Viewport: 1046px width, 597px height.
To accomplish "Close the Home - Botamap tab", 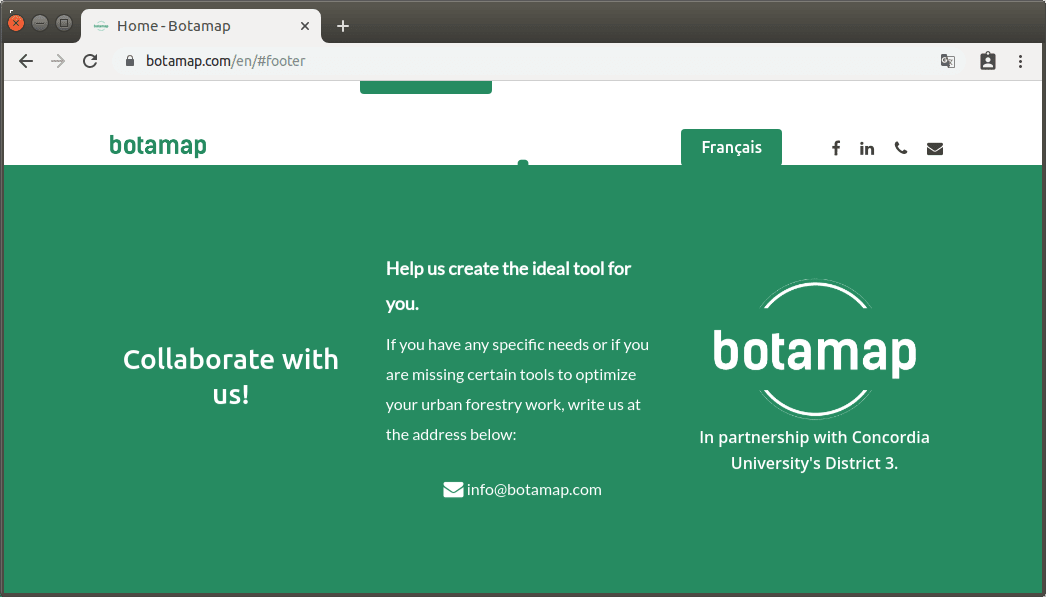I will (x=305, y=26).
